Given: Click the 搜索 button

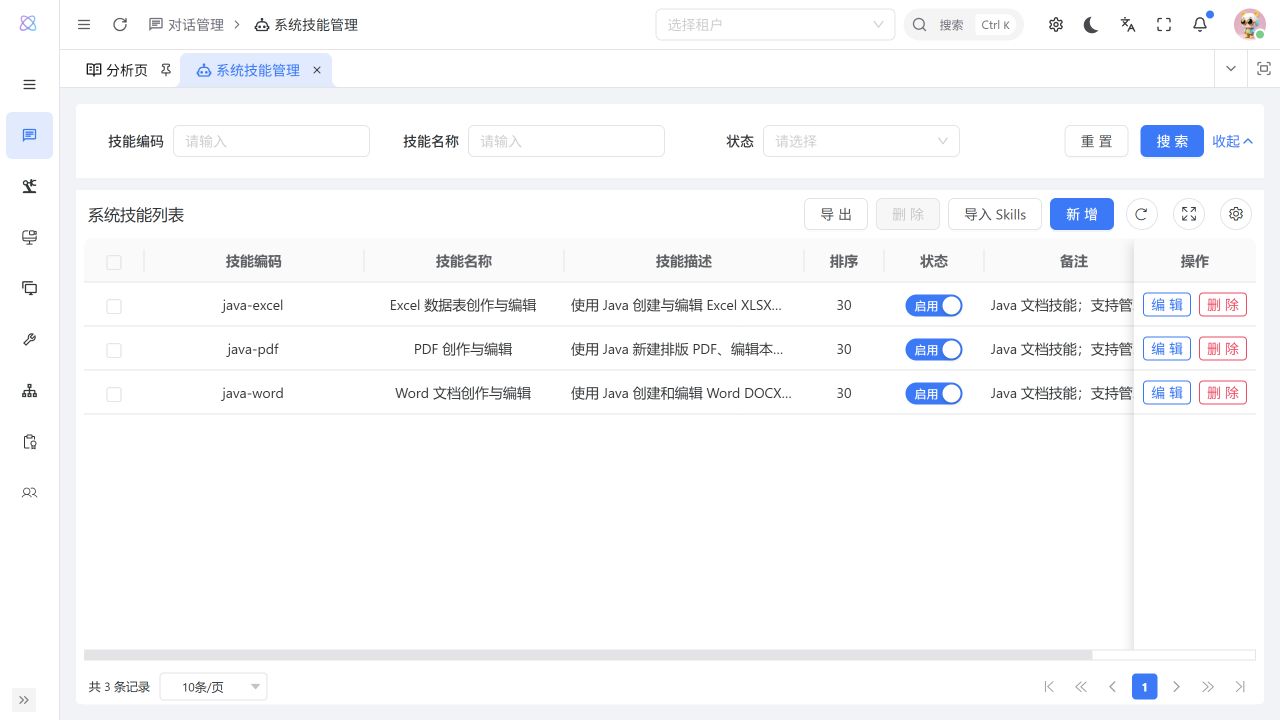Looking at the screenshot, I should [1172, 141].
